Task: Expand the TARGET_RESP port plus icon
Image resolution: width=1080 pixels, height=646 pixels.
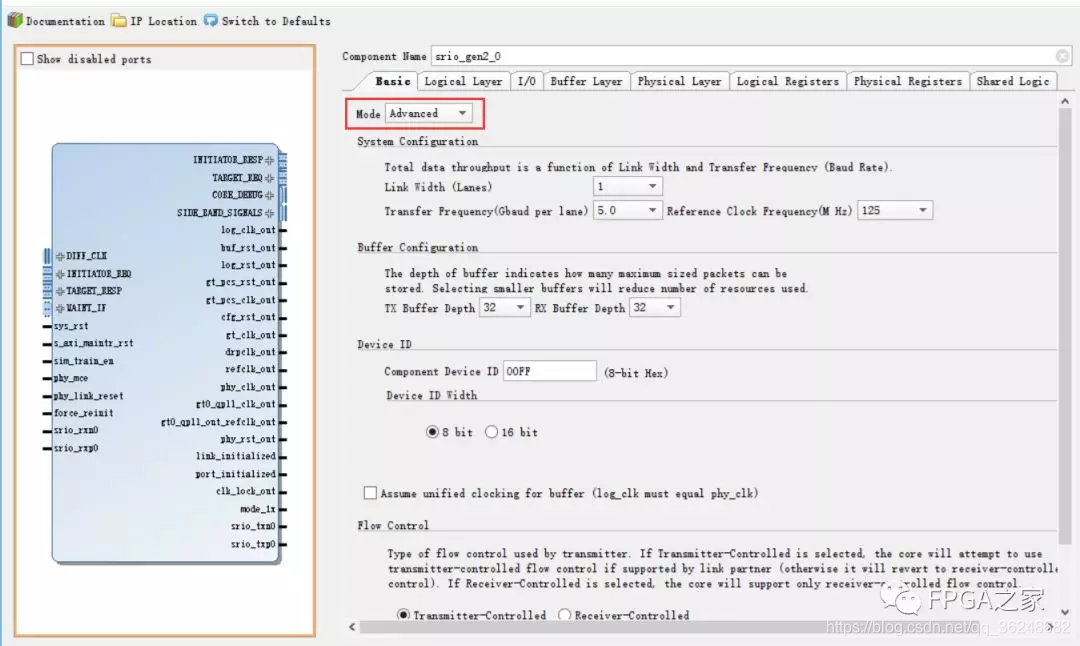Action: (x=60, y=291)
